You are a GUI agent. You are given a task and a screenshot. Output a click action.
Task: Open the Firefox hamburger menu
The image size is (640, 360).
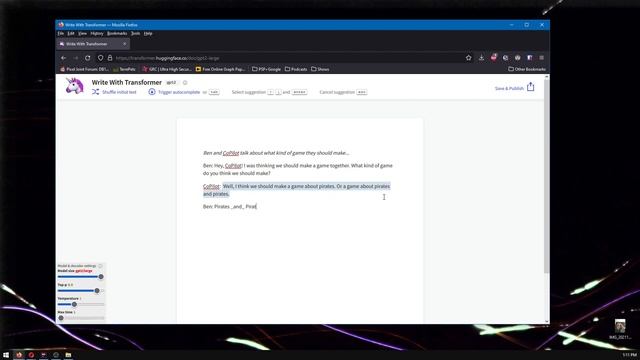tap(542, 58)
